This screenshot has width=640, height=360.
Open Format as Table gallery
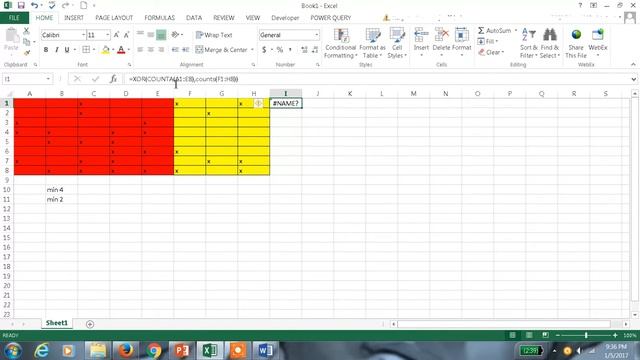(x=372, y=43)
